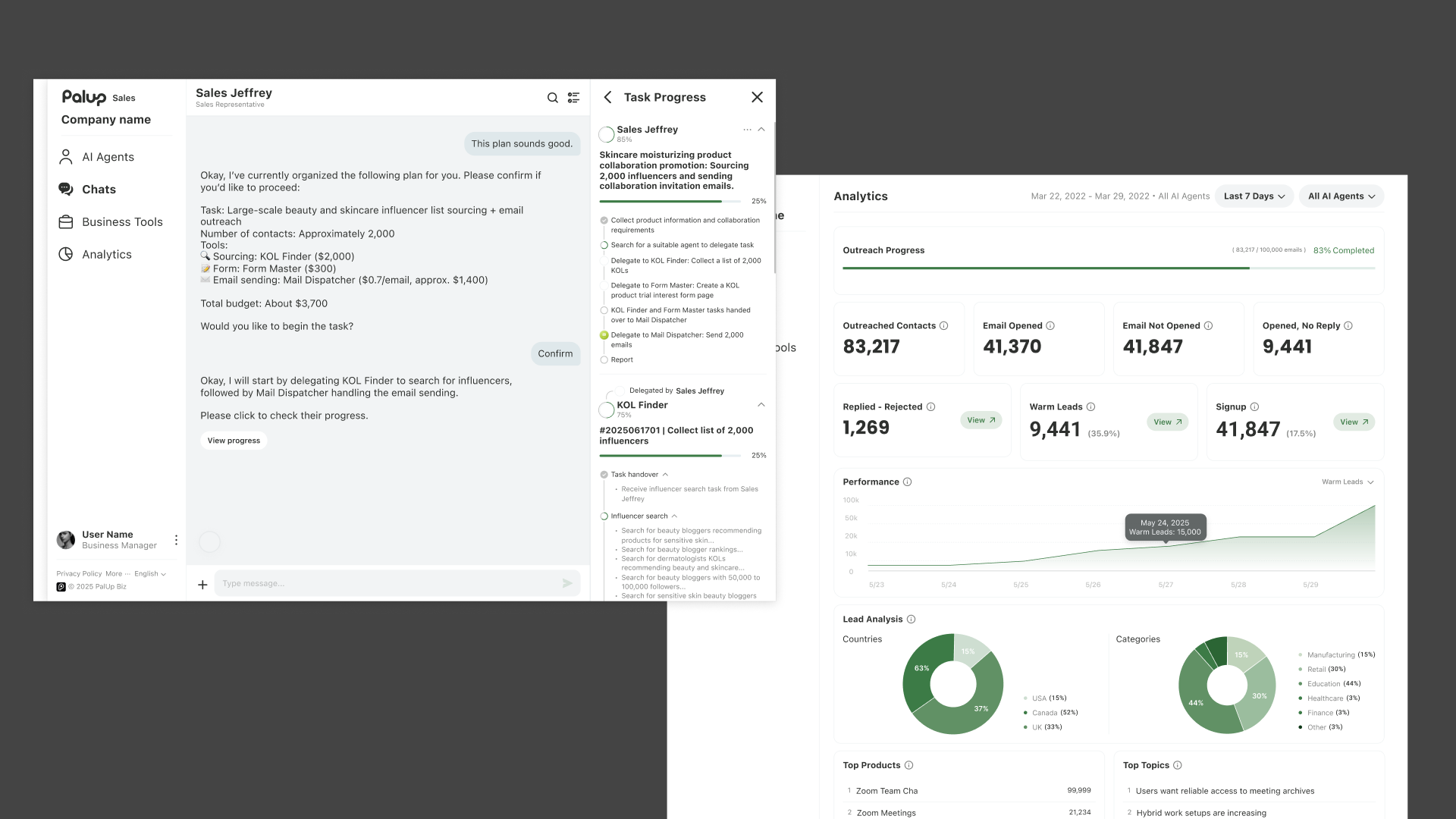
Task: Click info icon beside Top Topics
Action: coord(1178,766)
